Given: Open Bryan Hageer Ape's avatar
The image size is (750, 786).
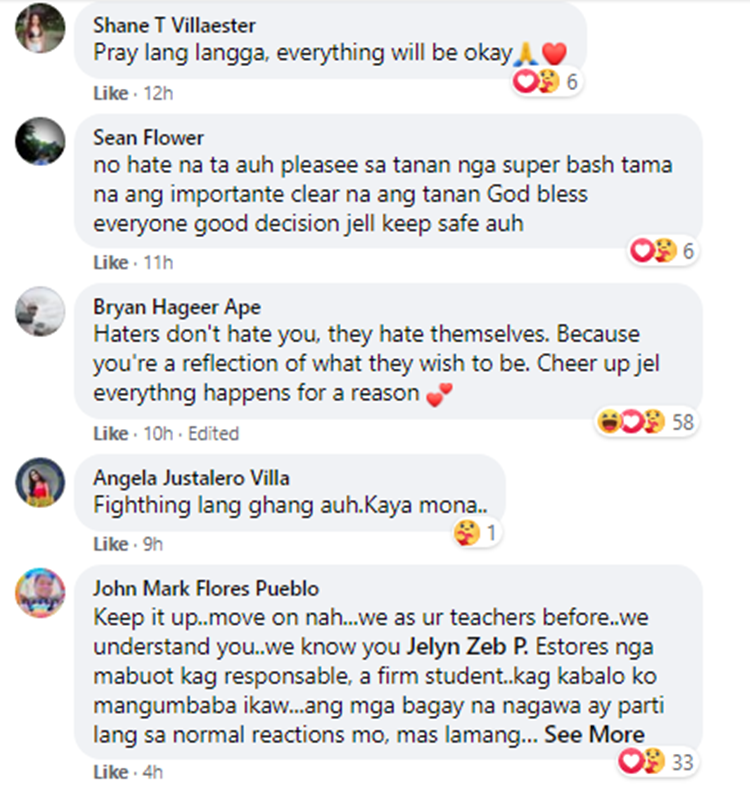Looking at the screenshot, I should [x=40, y=311].
